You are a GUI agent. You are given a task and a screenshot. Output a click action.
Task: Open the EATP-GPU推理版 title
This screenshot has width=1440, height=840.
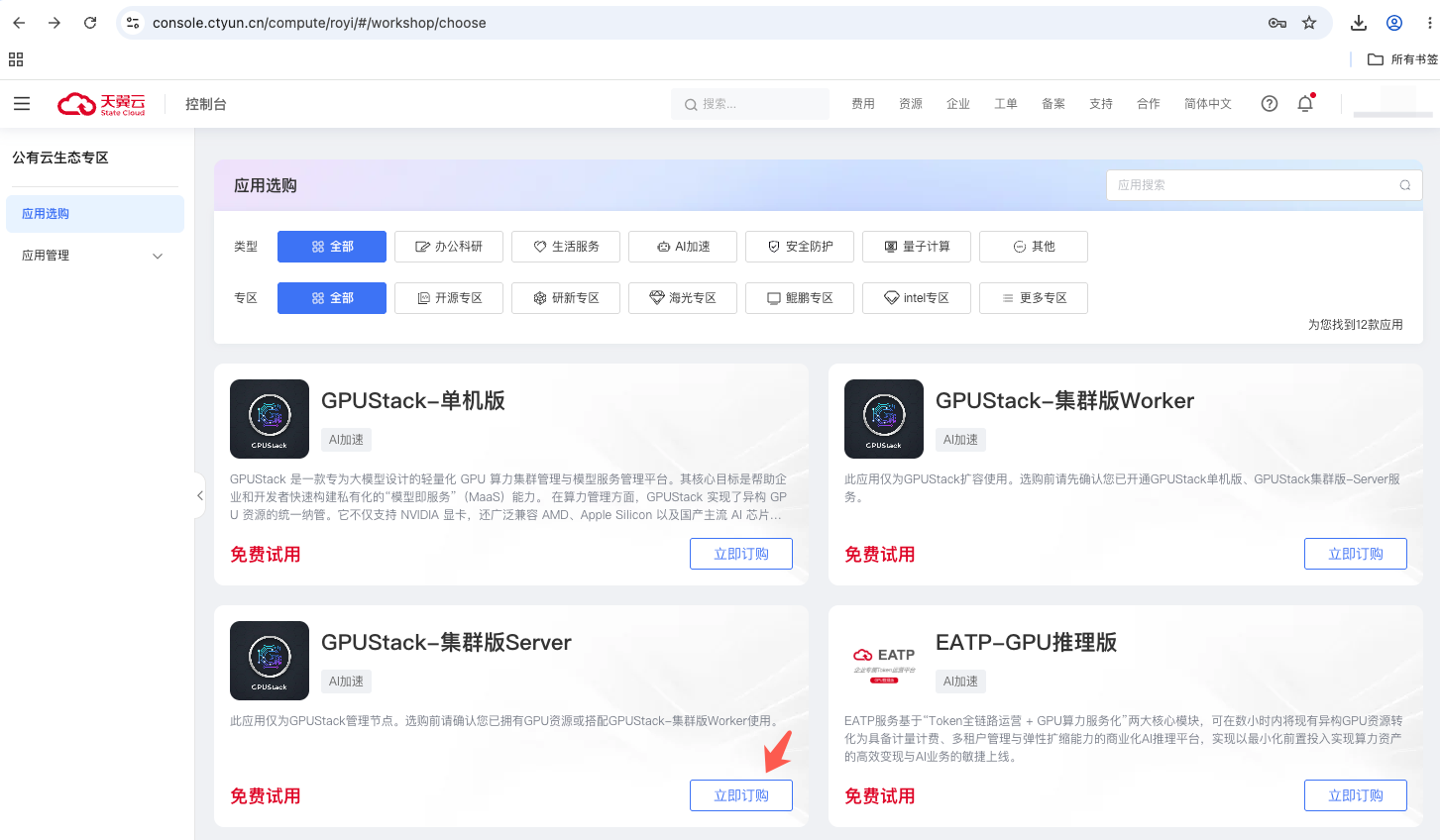[x=1026, y=642]
